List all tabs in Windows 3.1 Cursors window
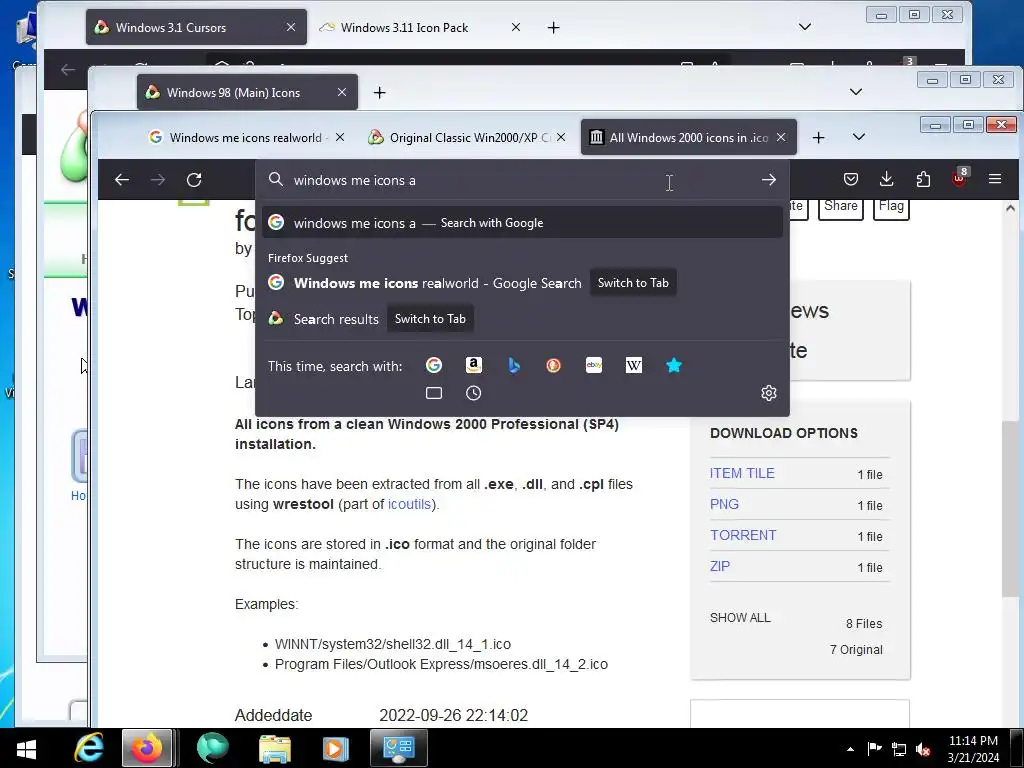The width and height of the screenshot is (1024, 768). tap(805, 27)
